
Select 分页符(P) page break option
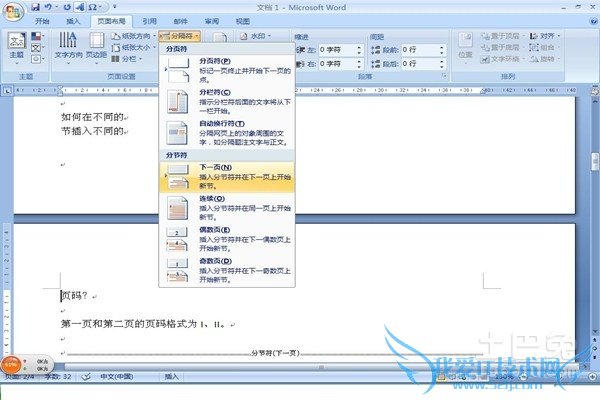pos(227,70)
